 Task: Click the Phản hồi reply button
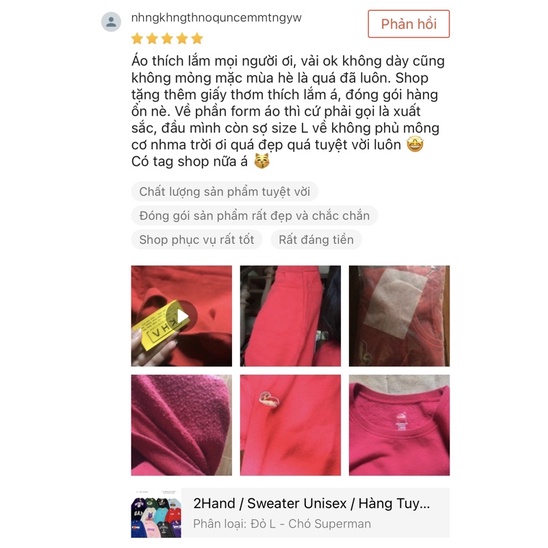point(409,24)
